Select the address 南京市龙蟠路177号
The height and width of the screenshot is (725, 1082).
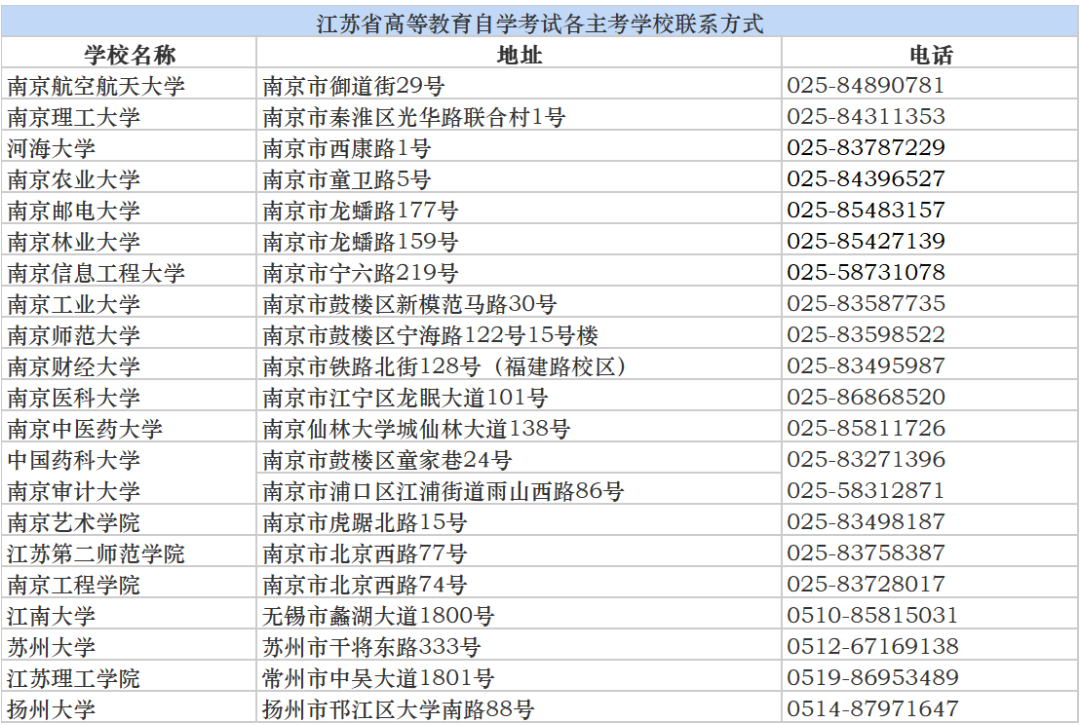360,210
